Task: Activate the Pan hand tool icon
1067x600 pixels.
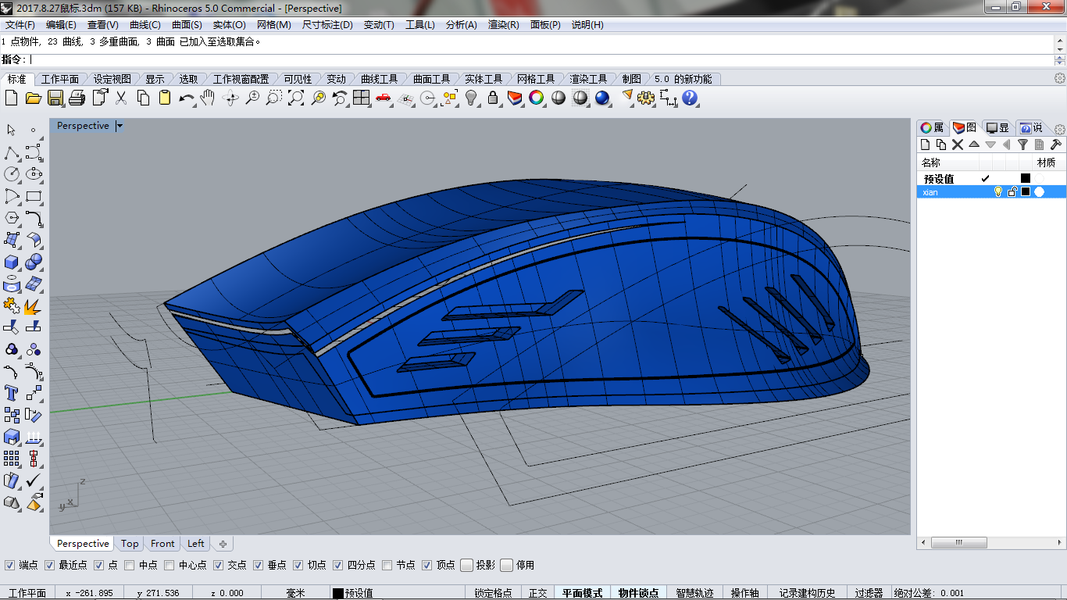Action: point(208,98)
